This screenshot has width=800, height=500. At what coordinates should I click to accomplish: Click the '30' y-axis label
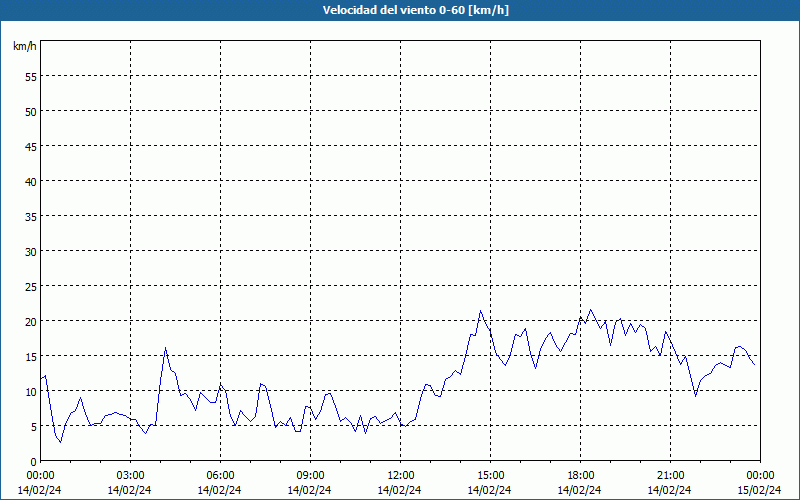[x=31, y=252]
